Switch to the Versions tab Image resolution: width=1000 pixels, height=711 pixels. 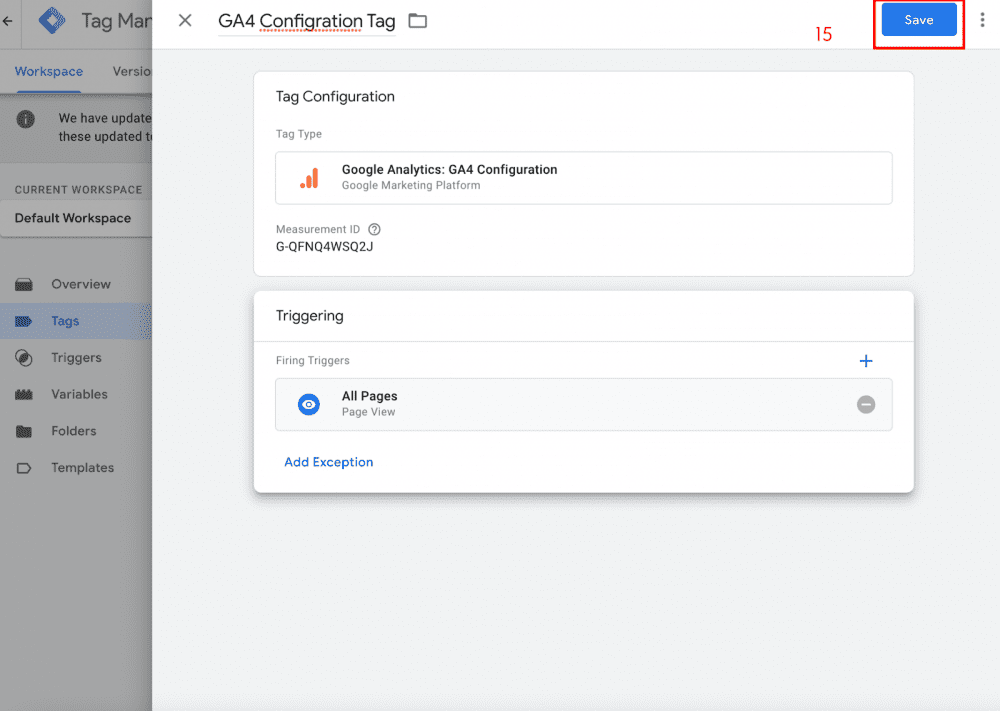pyautogui.click(x=132, y=71)
